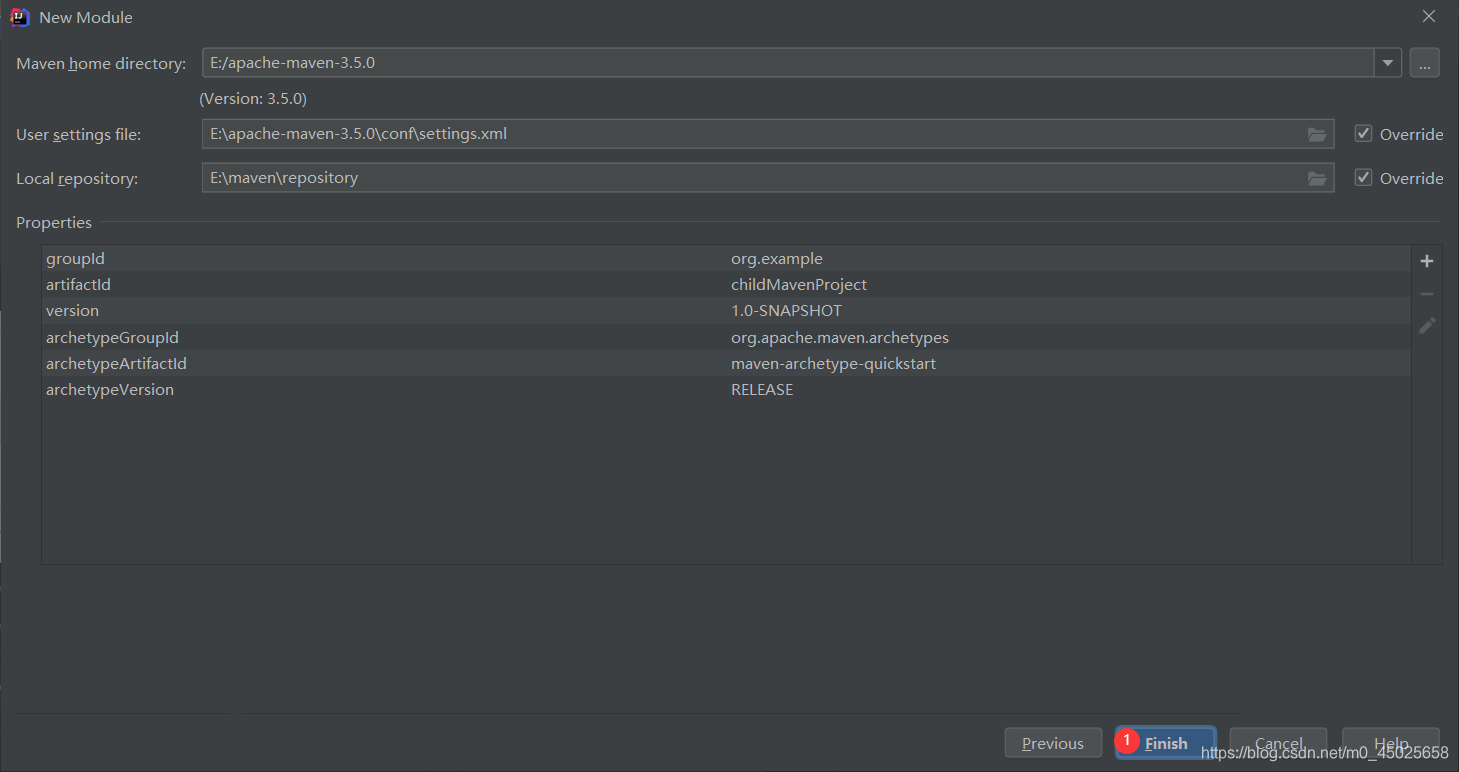Select the version property name
Screen dimensions: 1459x772
coord(72,311)
